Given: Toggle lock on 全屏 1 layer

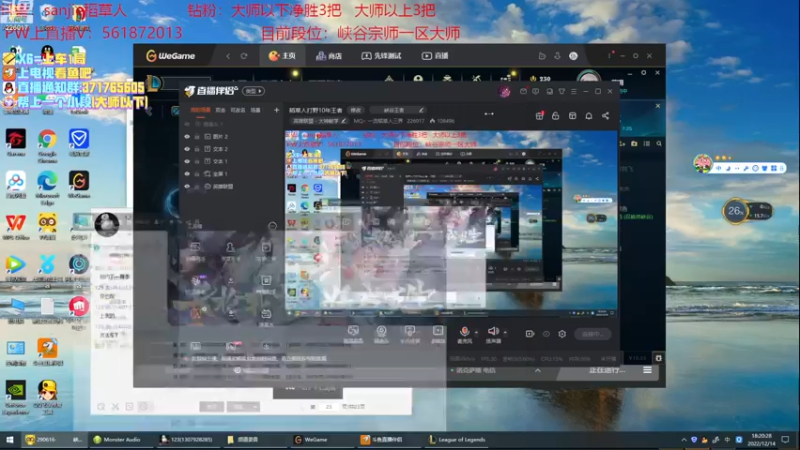Looking at the screenshot, I should click(x=197, y=174).
